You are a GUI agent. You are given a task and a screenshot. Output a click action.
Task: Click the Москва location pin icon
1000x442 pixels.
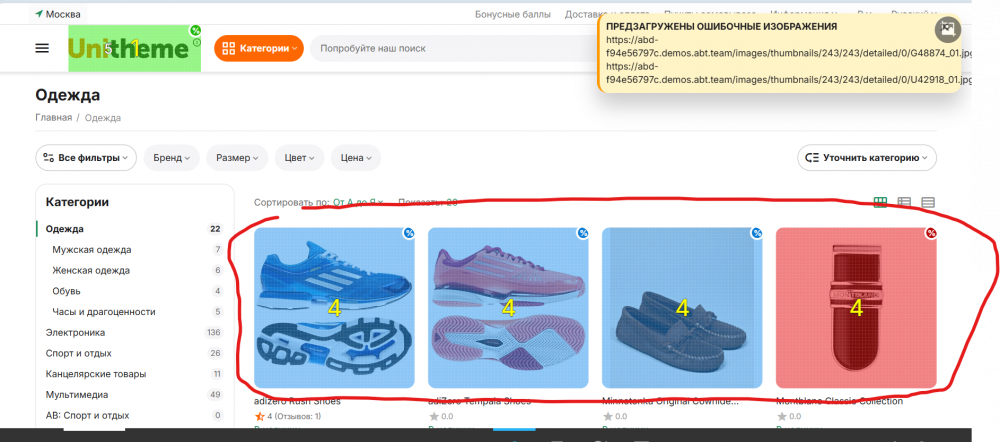point(39,14)
